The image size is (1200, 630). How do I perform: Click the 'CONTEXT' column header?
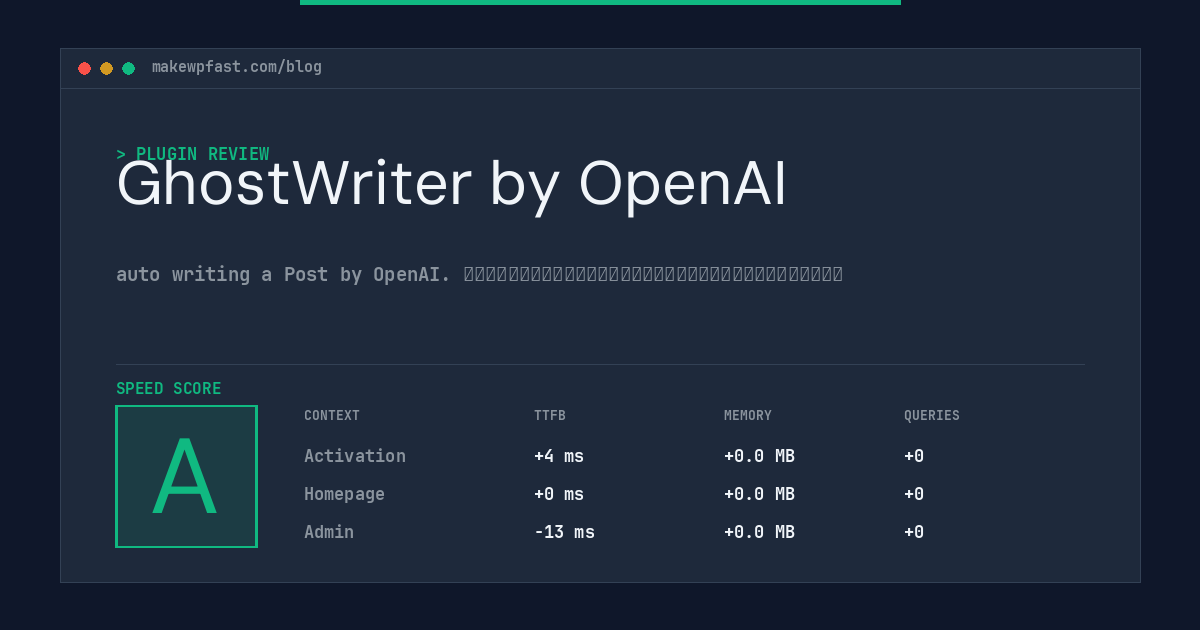click(x=332, y=416)
